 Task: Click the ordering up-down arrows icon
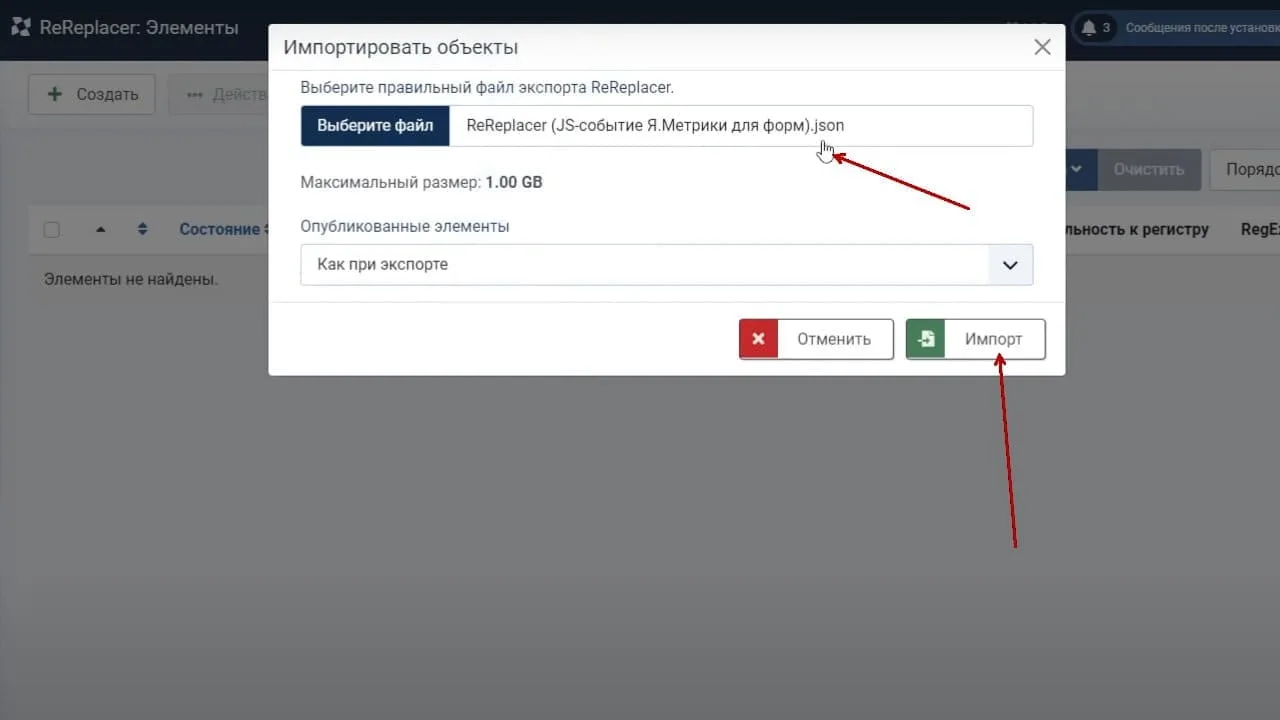coord(143,229)
